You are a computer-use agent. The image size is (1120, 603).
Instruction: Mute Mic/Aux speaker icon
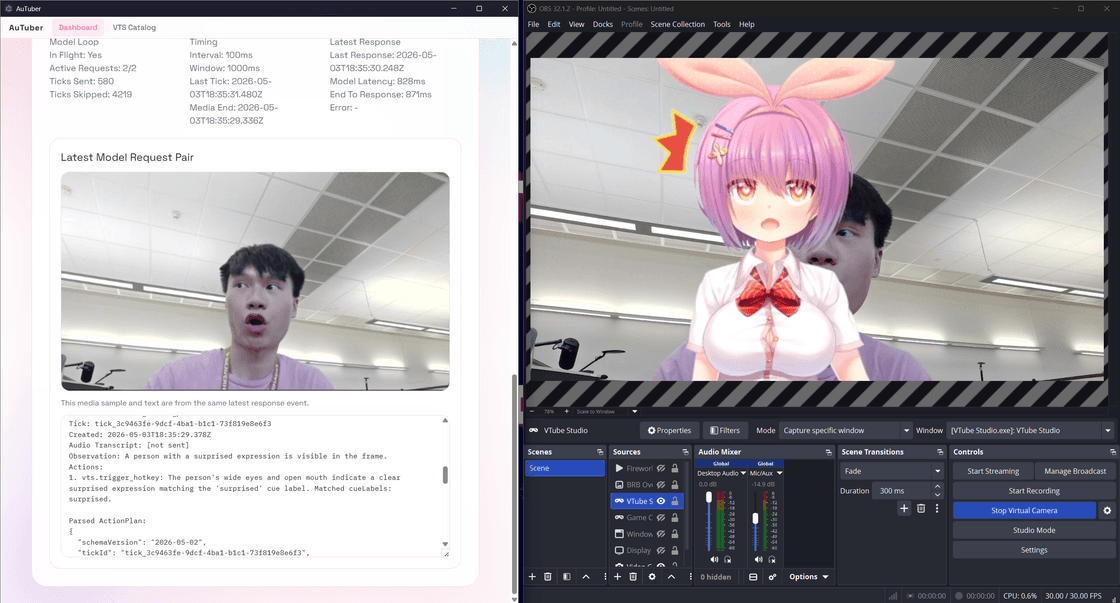[x=759, y=559]
